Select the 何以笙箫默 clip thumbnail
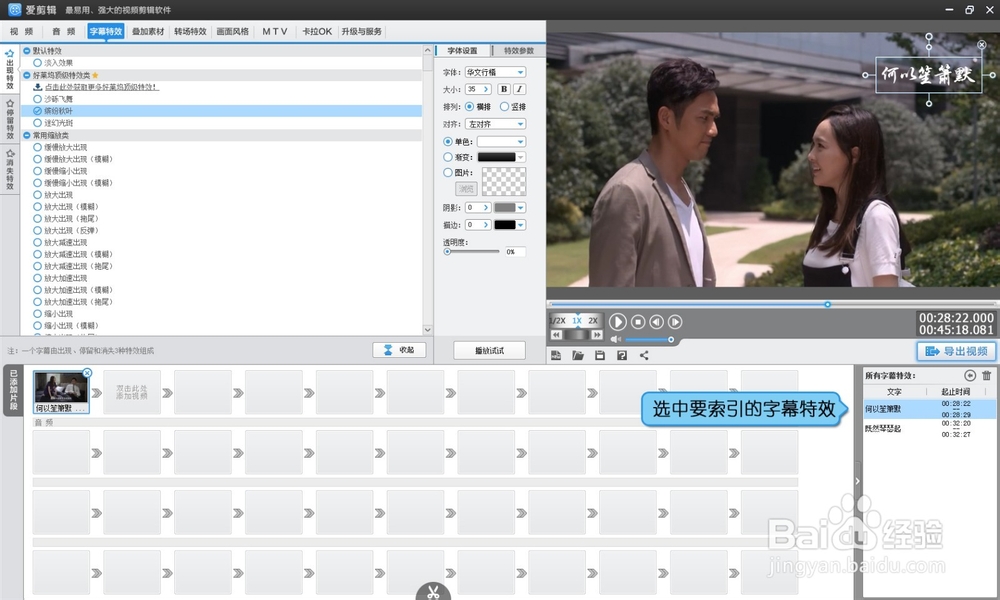 tap(61, 391)
